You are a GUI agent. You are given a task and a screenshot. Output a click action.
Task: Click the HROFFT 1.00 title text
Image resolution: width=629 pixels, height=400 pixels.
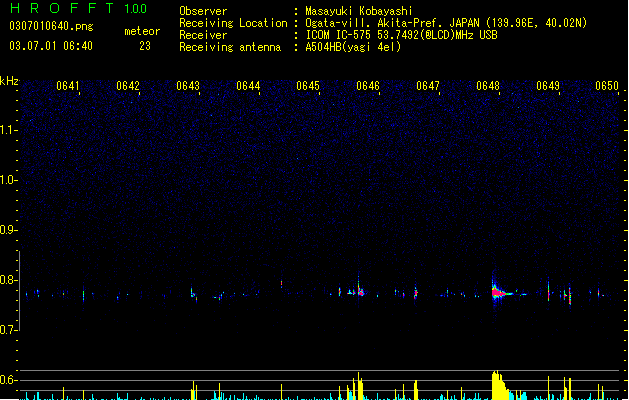[x=79, y=8]
